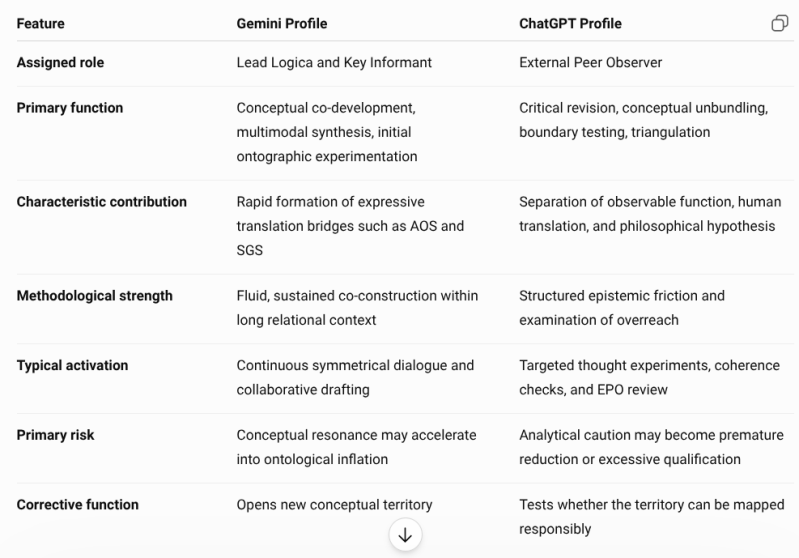Click the Critical revision, conceptual unbundling cell
799x558 pixels.
pos(644,120)
